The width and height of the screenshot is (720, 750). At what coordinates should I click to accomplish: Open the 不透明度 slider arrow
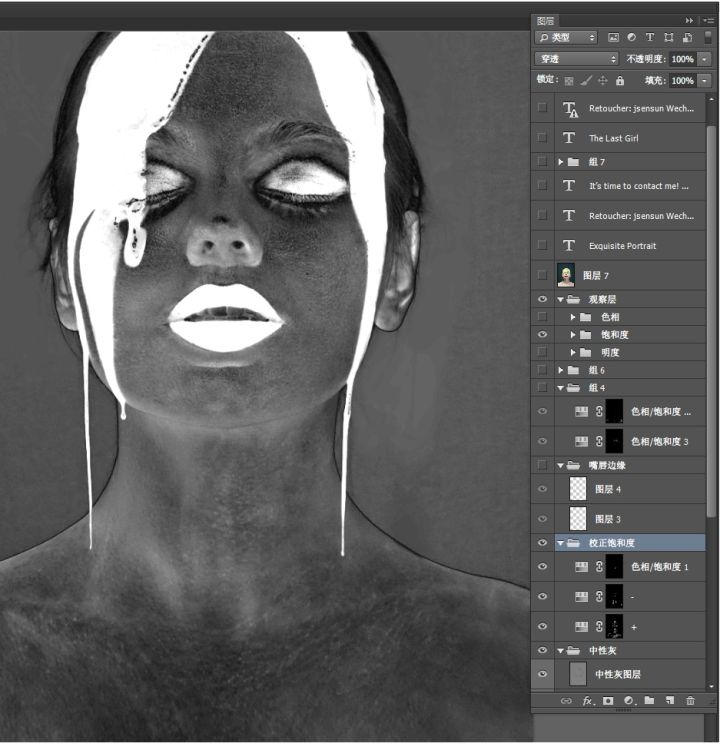704,59
